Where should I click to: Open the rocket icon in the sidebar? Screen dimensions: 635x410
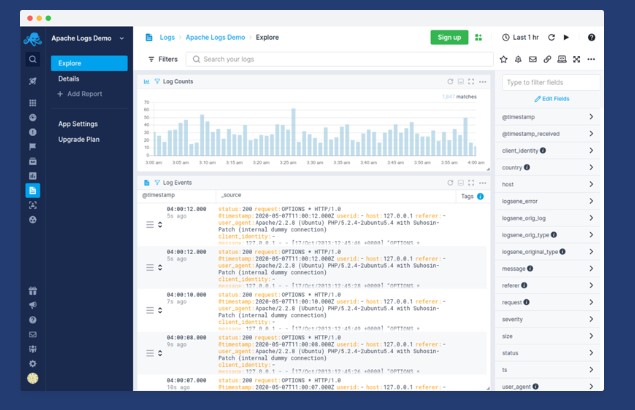33,81
